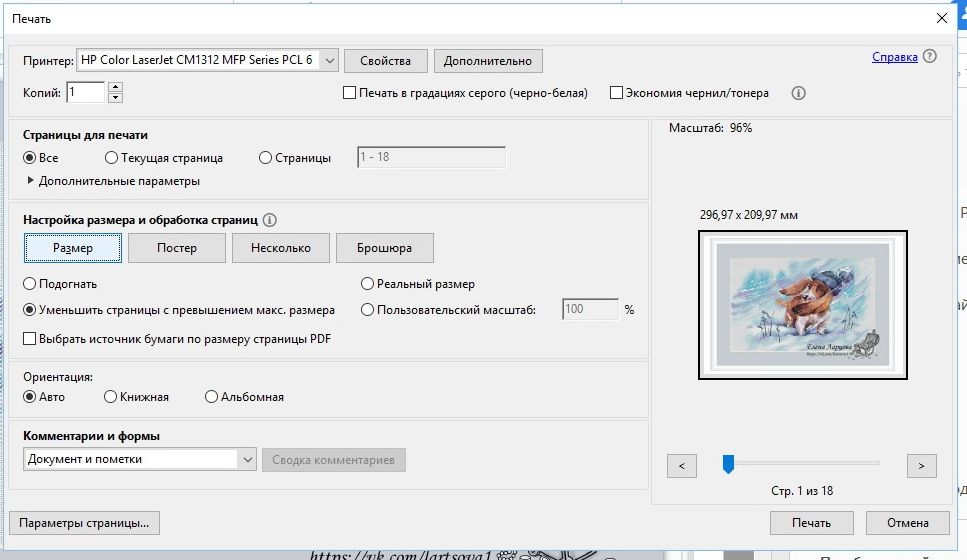The image size is (967, 560).
Task: Go to next preview page arrow
Action: [921, 465]
